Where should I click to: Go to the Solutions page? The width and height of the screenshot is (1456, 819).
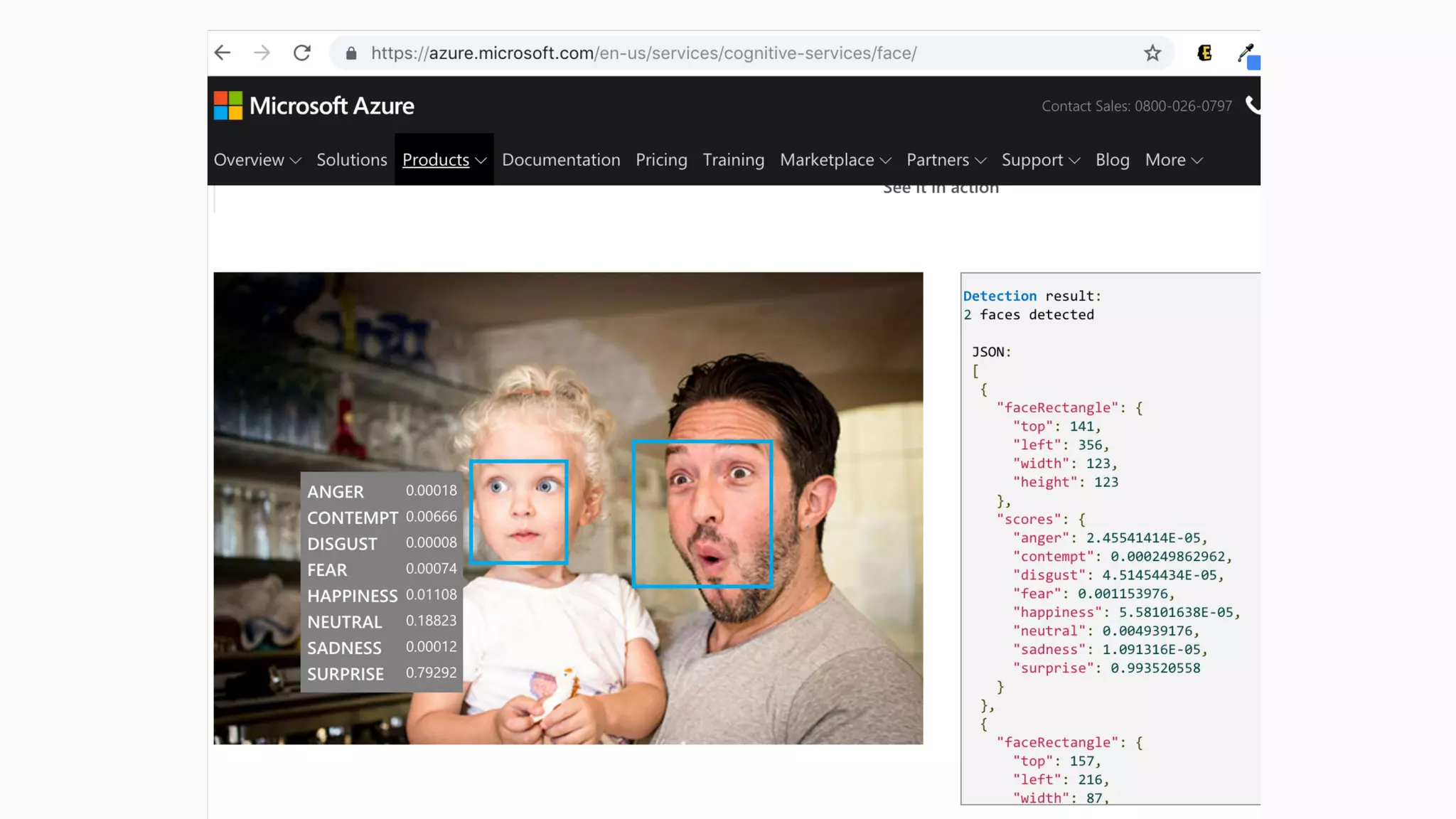point(352,160)
